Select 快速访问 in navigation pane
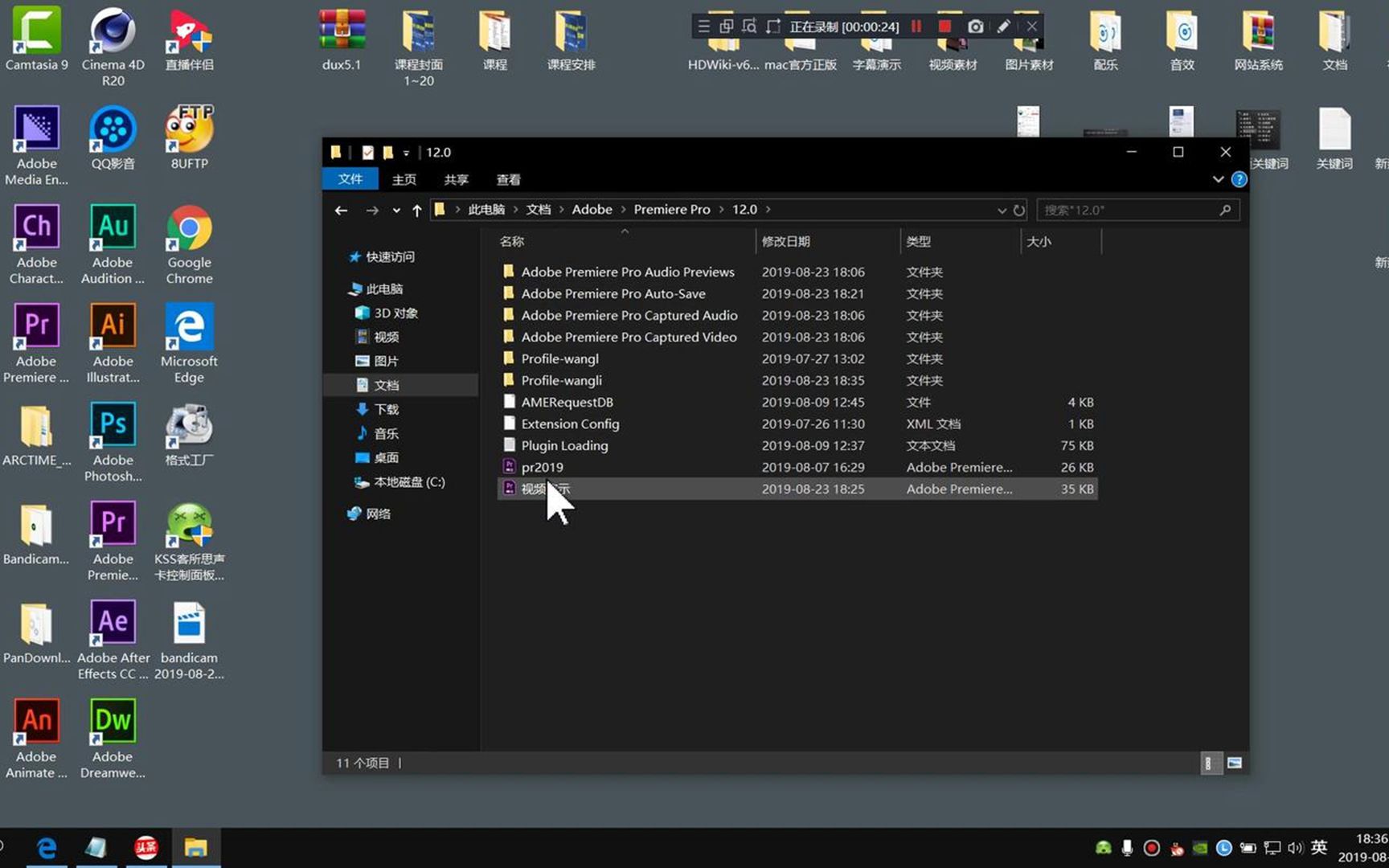This screenshot has width=1389, height=868. 382,256
